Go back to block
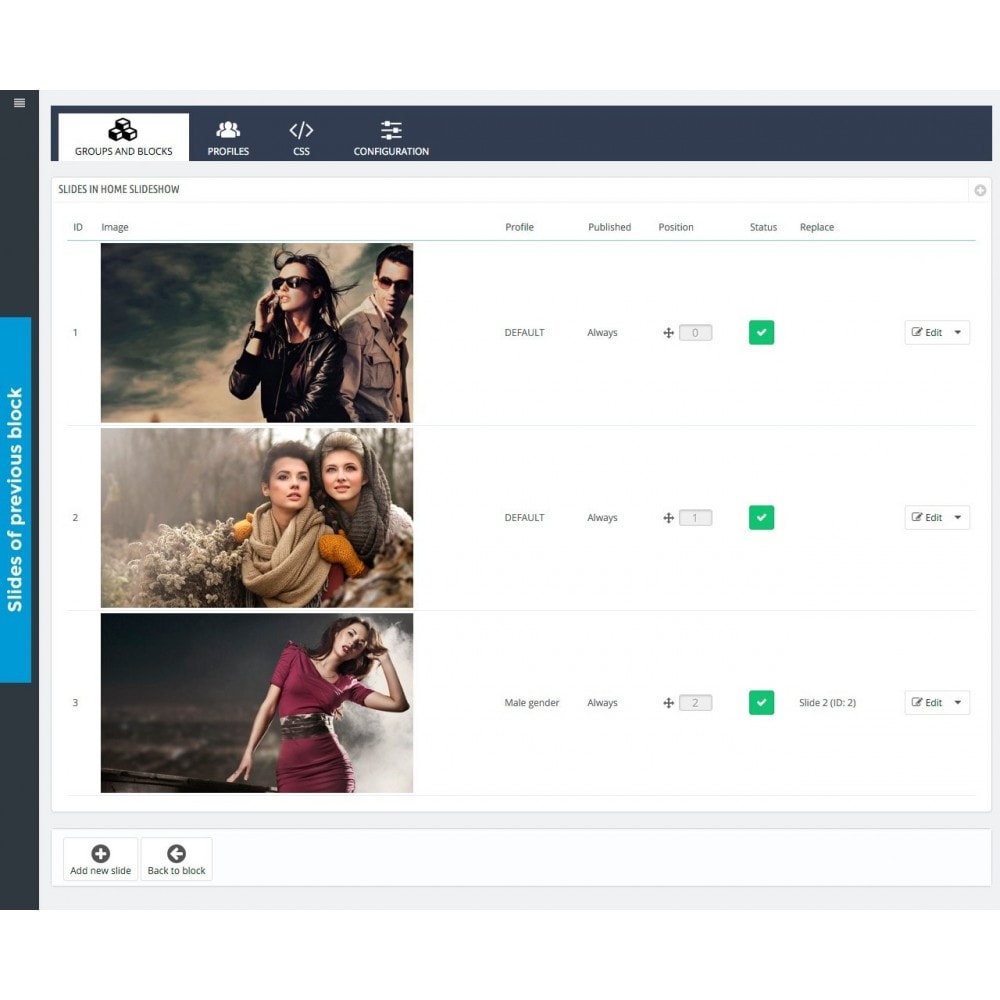The height and width of the screenshot is (1000, 1000). click(177, 859)
